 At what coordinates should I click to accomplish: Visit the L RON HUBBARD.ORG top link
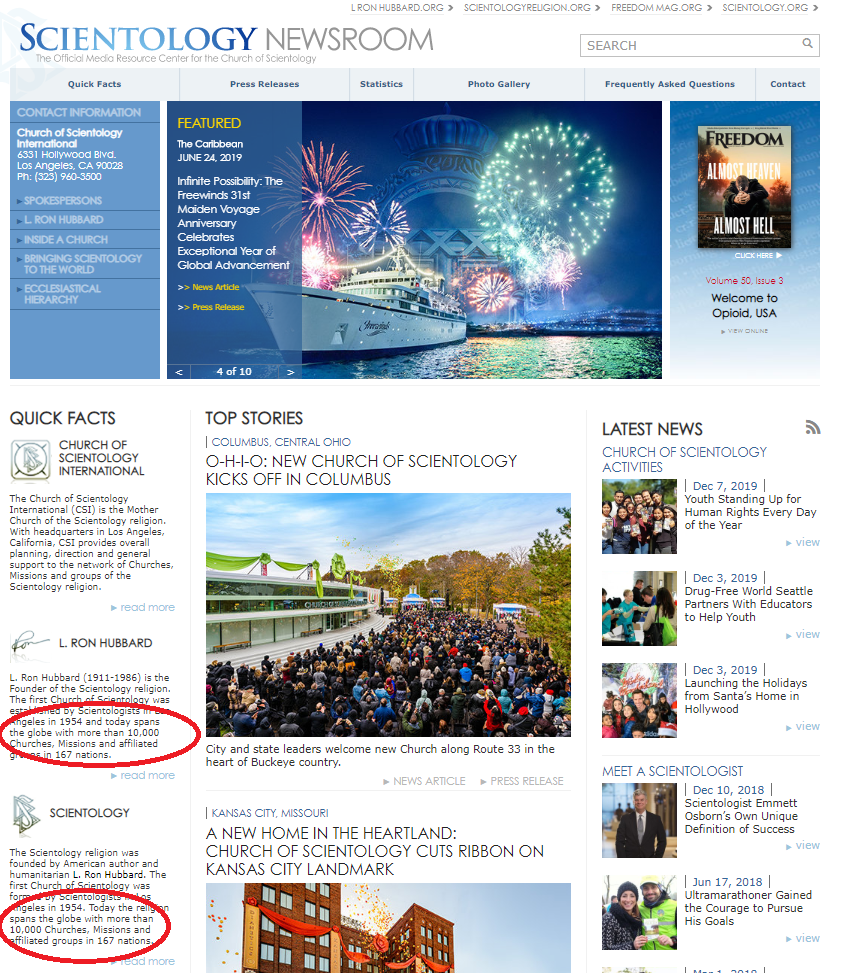402,7
